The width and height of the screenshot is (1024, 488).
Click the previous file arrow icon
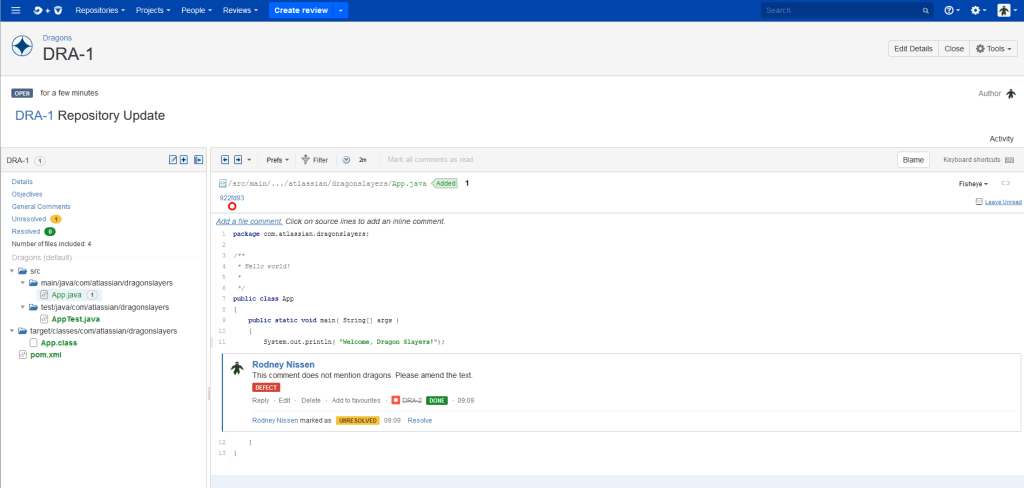pyautogui.click(x=225, y=160)
